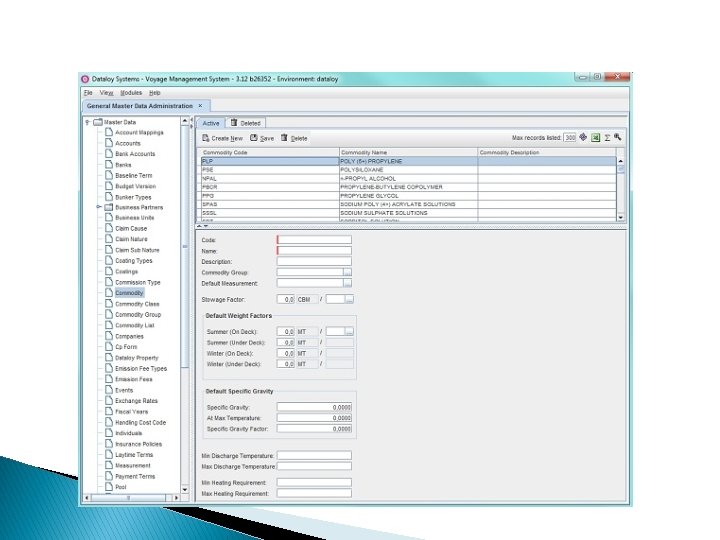Click the refresh records icon
This screenshot has height=540, width=720.
[583, 137]
